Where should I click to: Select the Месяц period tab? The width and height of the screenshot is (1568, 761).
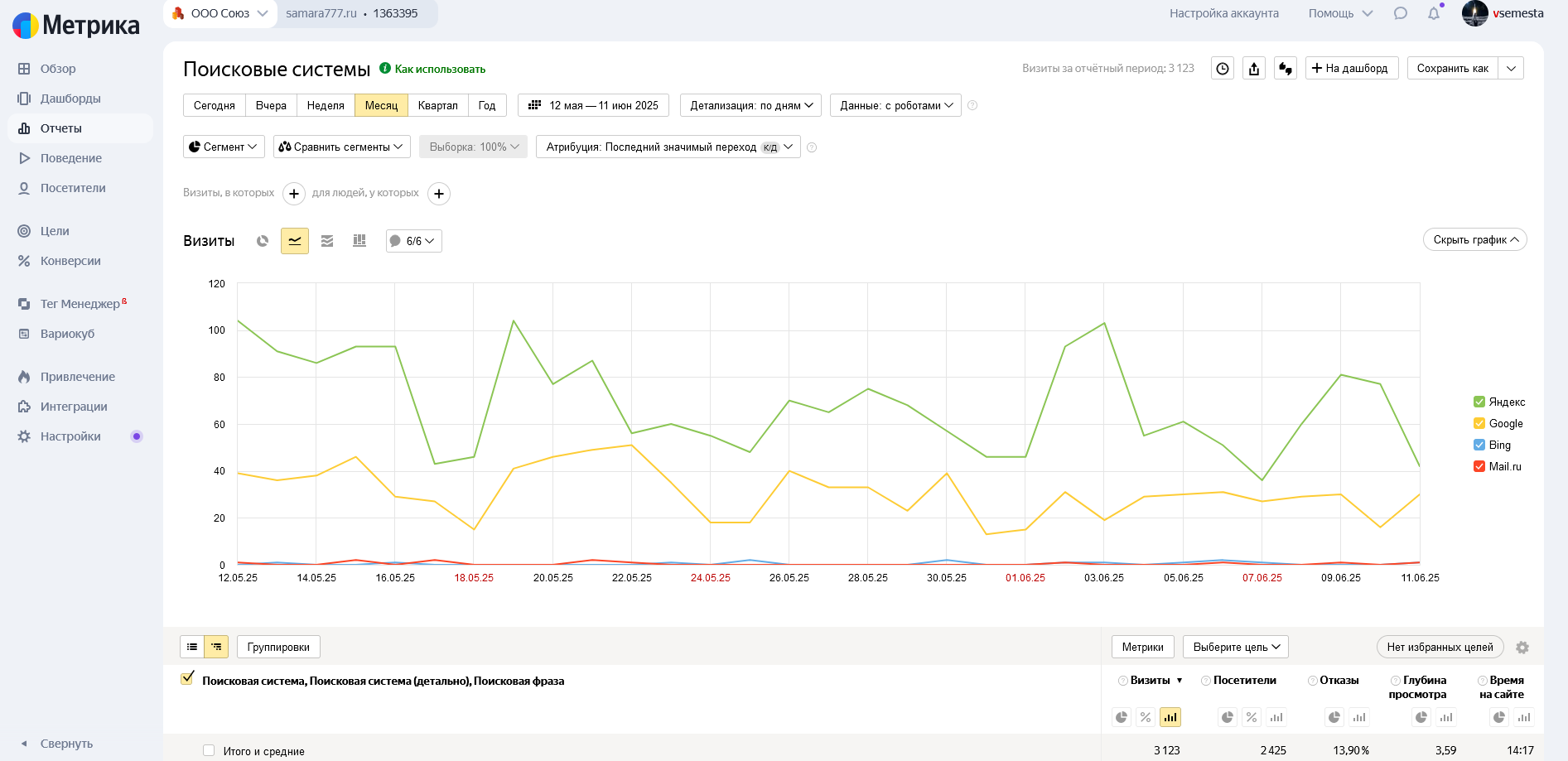(381, 105)
